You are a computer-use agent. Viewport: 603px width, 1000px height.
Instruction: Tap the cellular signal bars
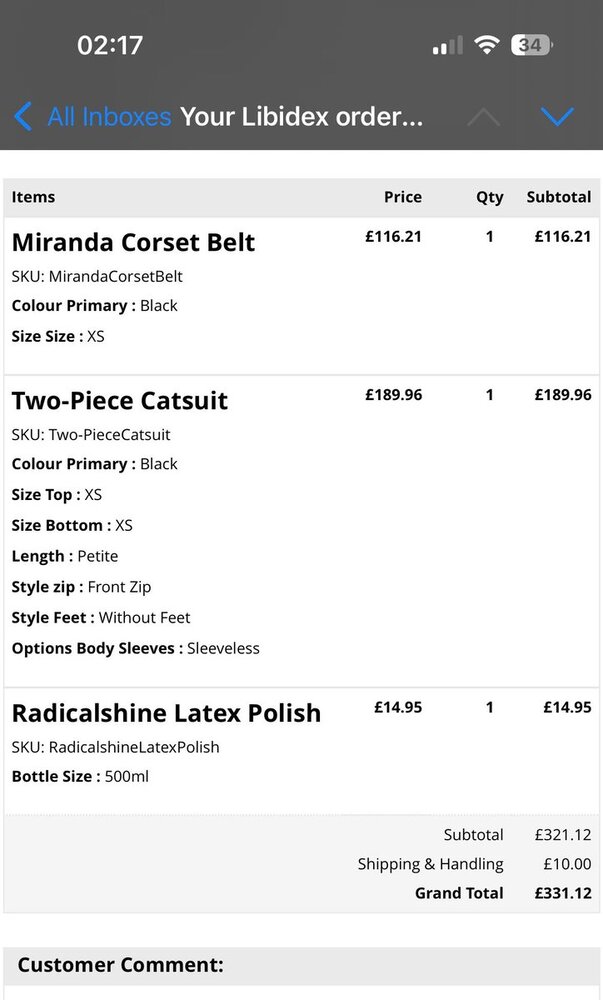(x=447, y=45)
